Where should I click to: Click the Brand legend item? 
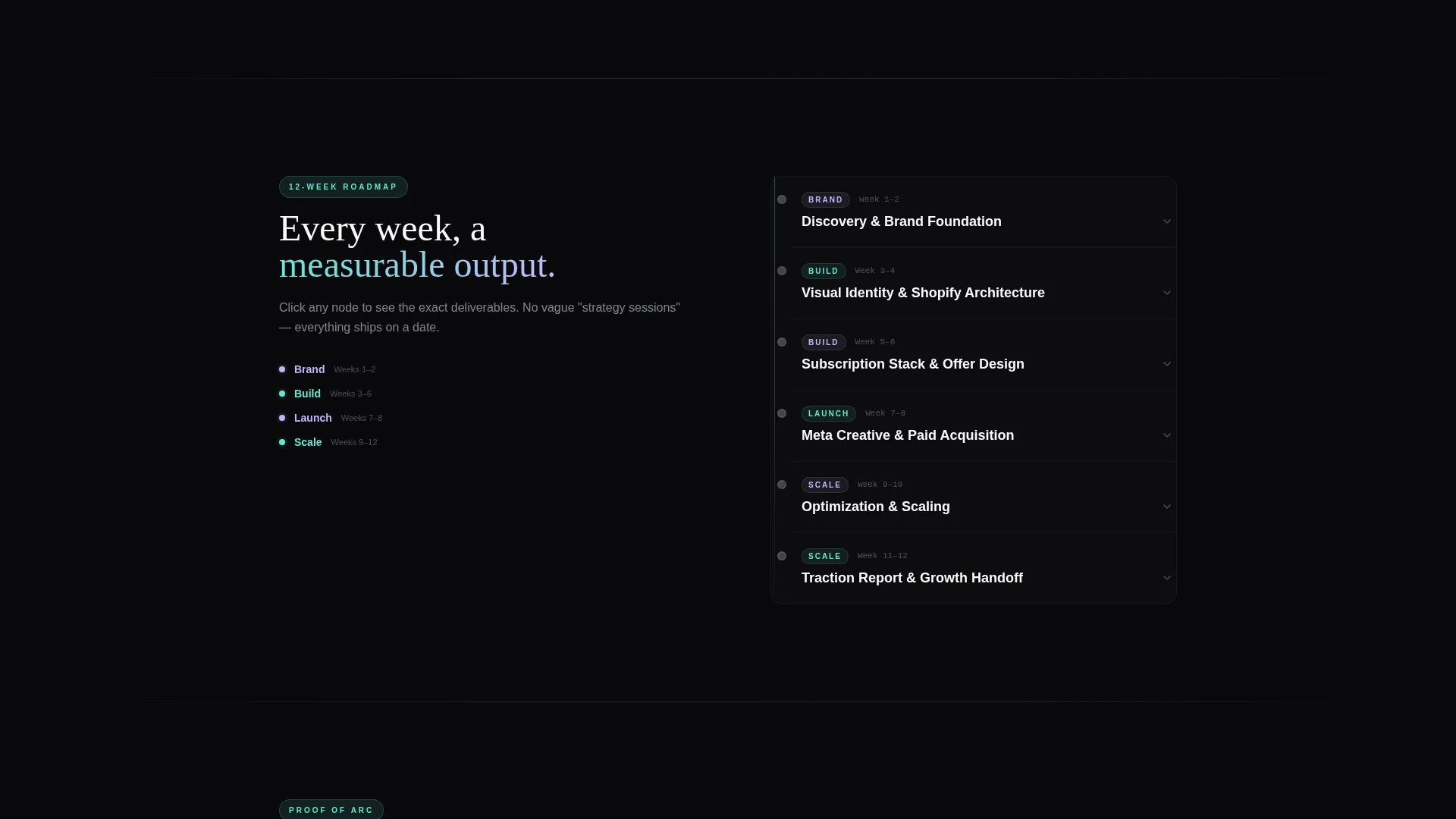(x=328, y=369)
